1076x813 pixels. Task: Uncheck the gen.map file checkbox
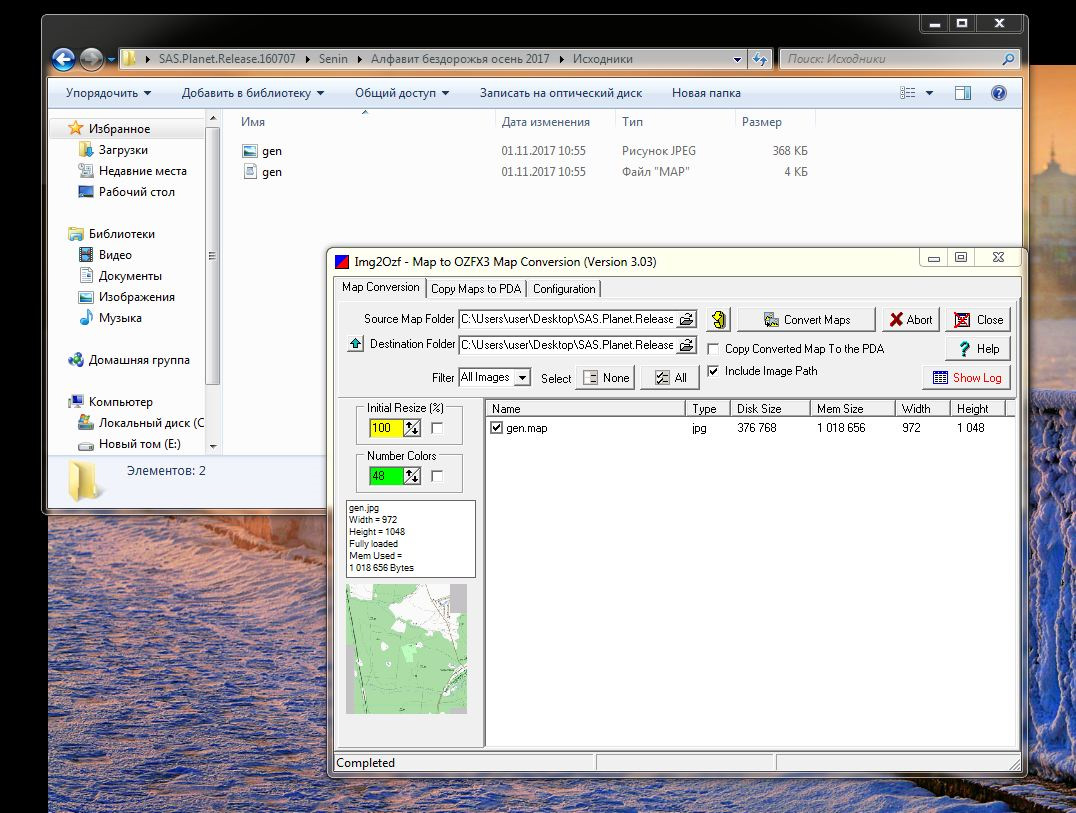click(497, 428)
